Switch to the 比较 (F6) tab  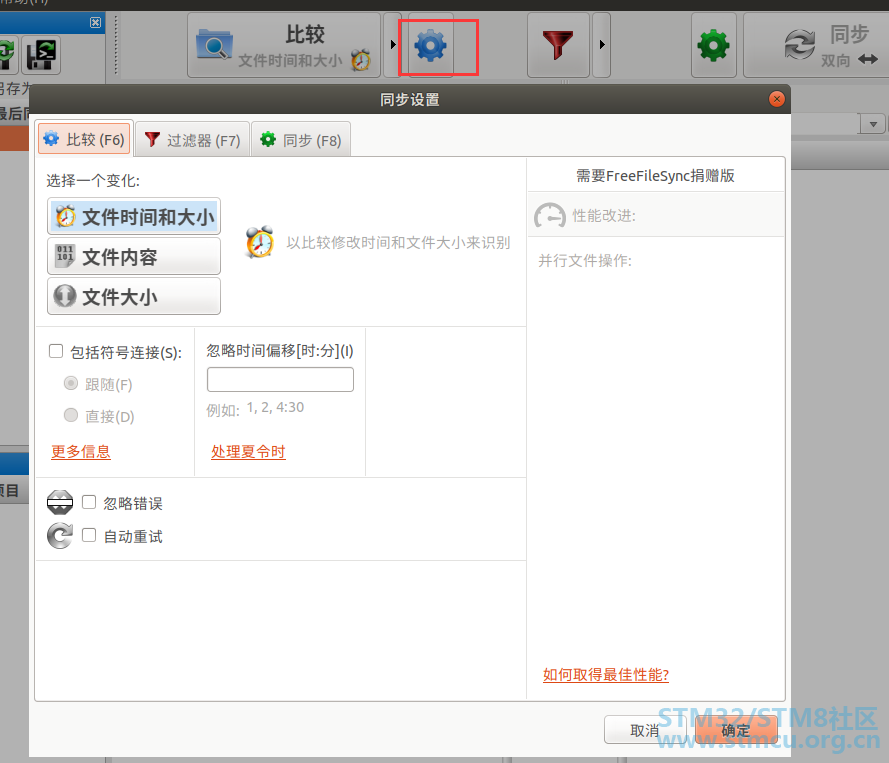click(x=85, y=139)
